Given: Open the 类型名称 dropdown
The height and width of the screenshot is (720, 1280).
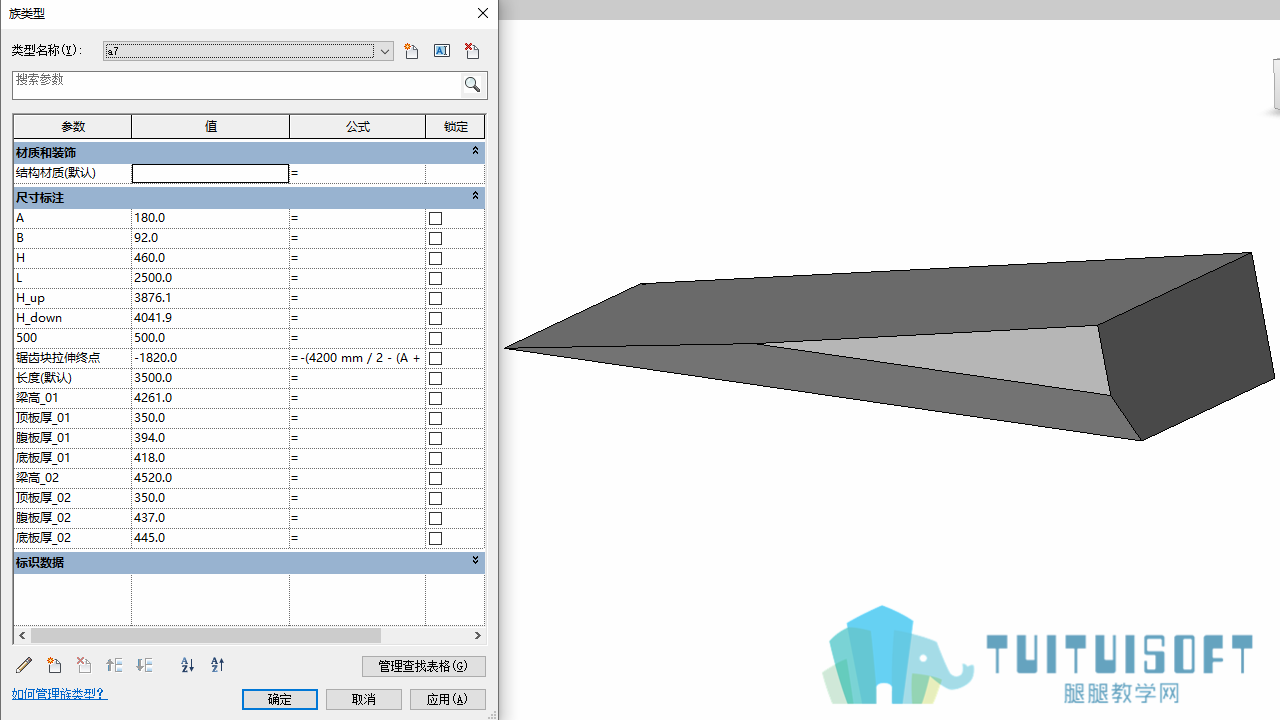Looking at the screenshot, I should (x=385, y=51).
